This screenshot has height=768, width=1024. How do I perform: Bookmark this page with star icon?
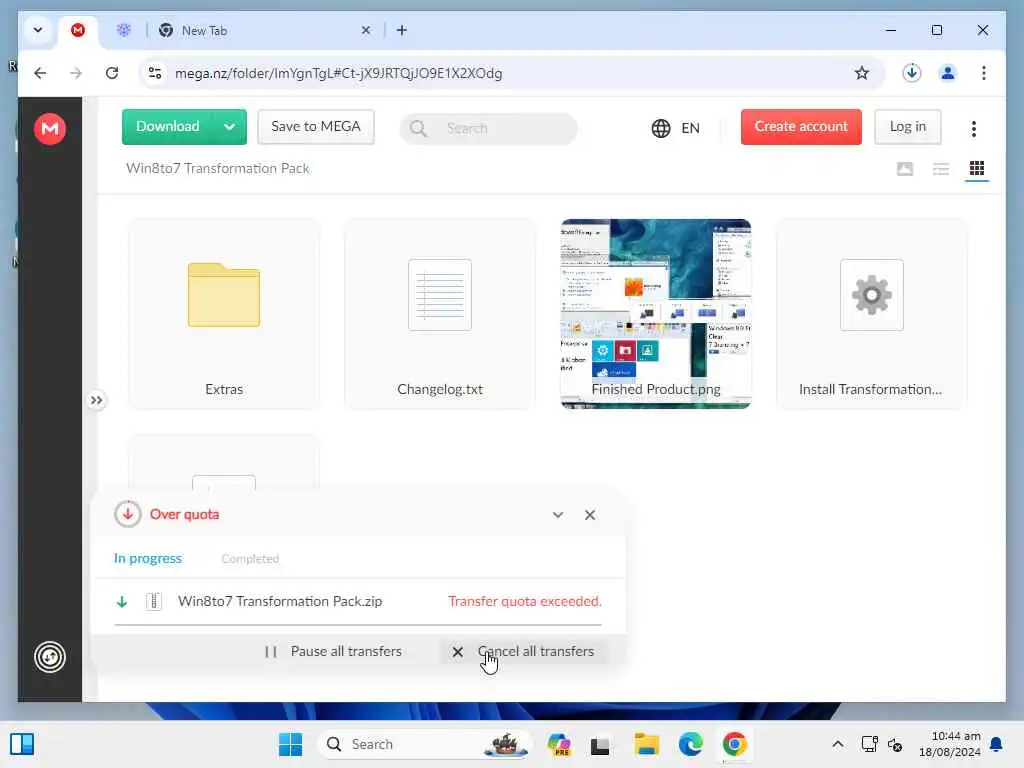point(861,73)
